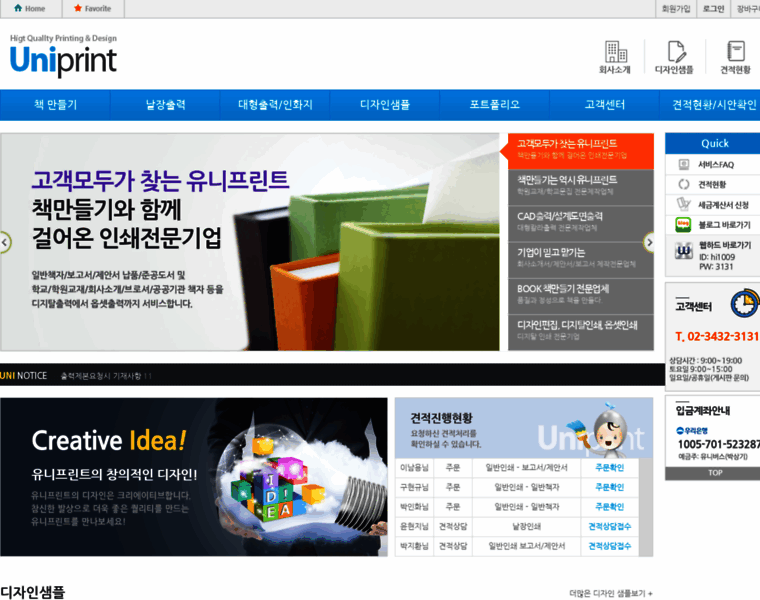Click the 서비스FAQ icon in Quick
The height and width of the screenshot is (600, 760).
click(x=683, y=165)
